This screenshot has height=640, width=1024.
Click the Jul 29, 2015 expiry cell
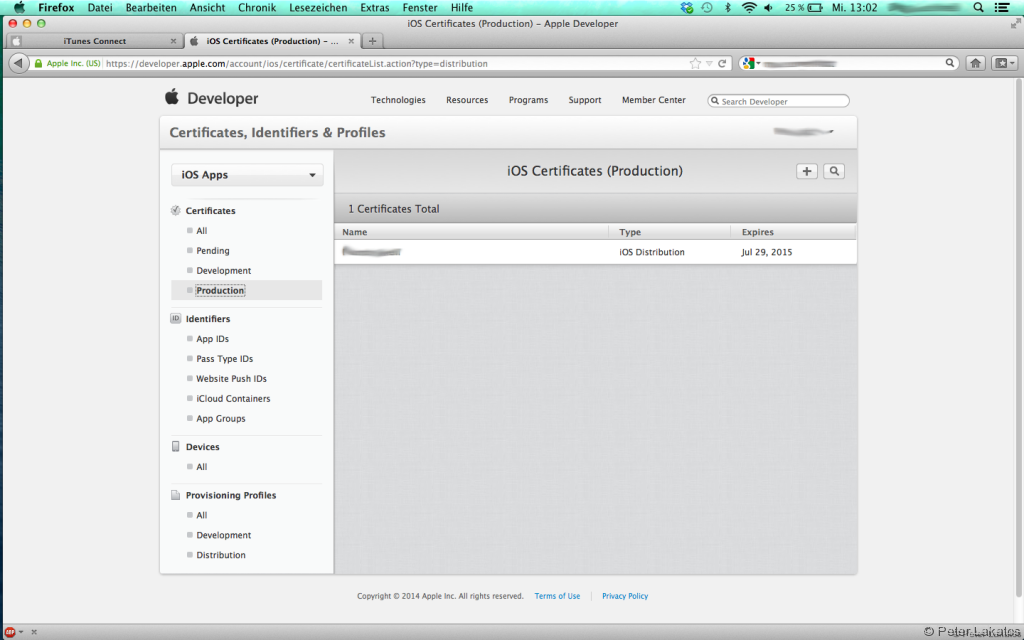767,252
